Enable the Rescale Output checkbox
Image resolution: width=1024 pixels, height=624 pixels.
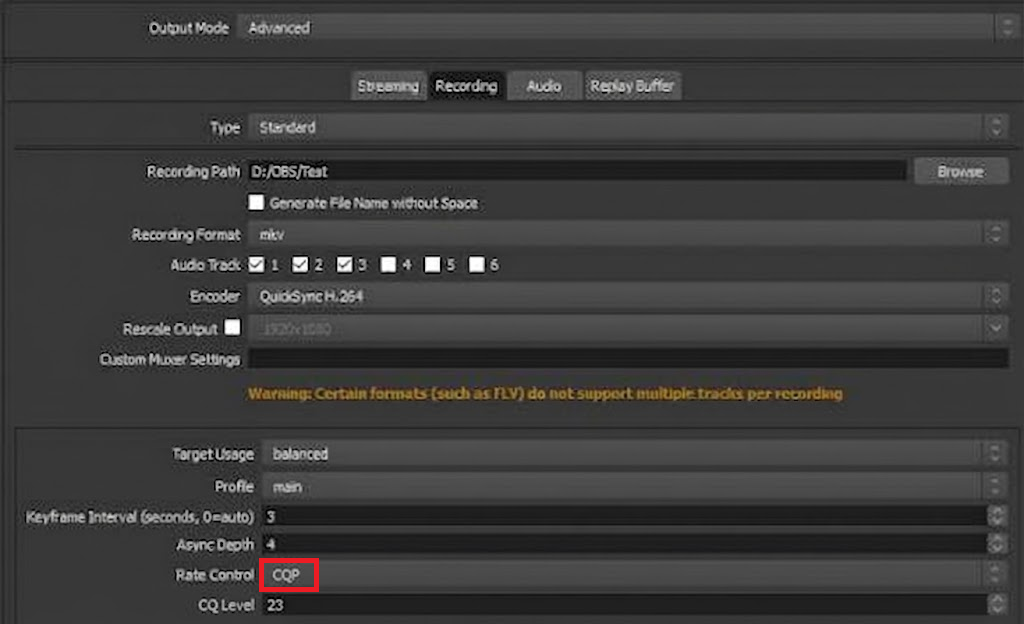(x=232, y=327)
